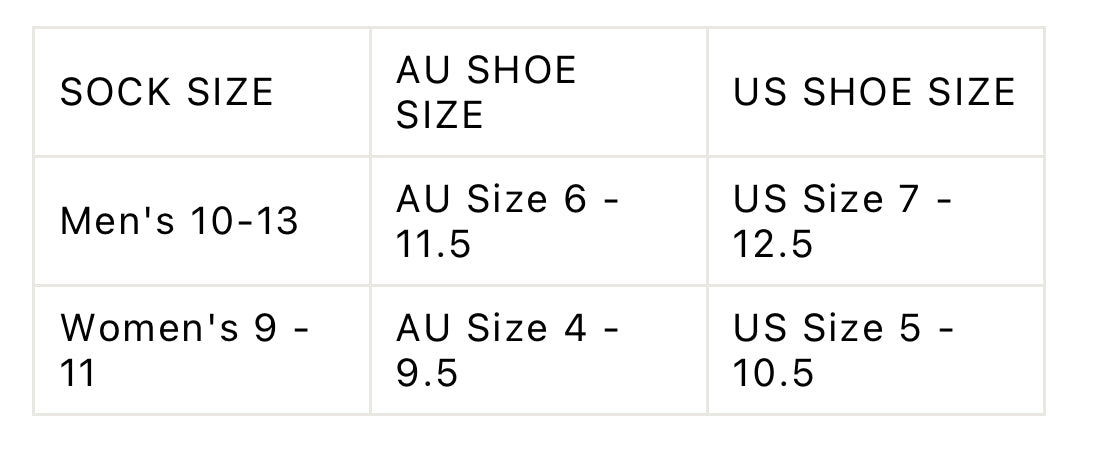
Task: Select the "Men's 10-13" sock size cell
Action: pyautogui.click(x=180, y=221)
